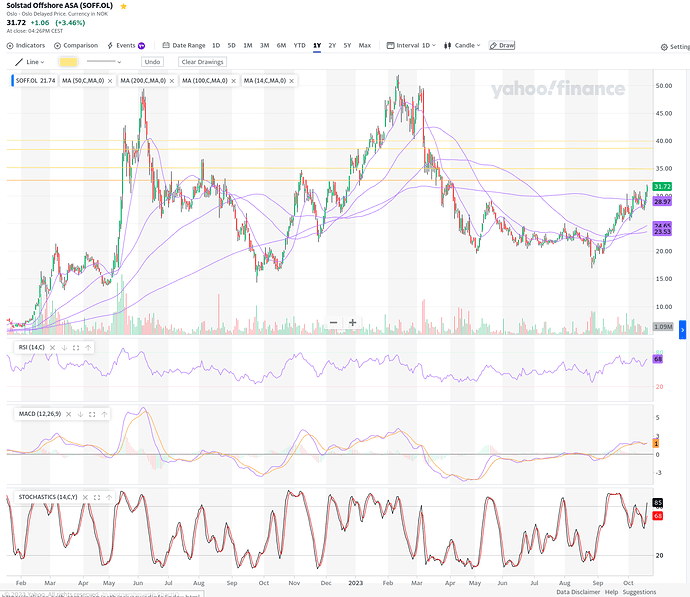Remove the MA (50,C,MA,0) indicator
690x597 pixels.
click(110, 81)
